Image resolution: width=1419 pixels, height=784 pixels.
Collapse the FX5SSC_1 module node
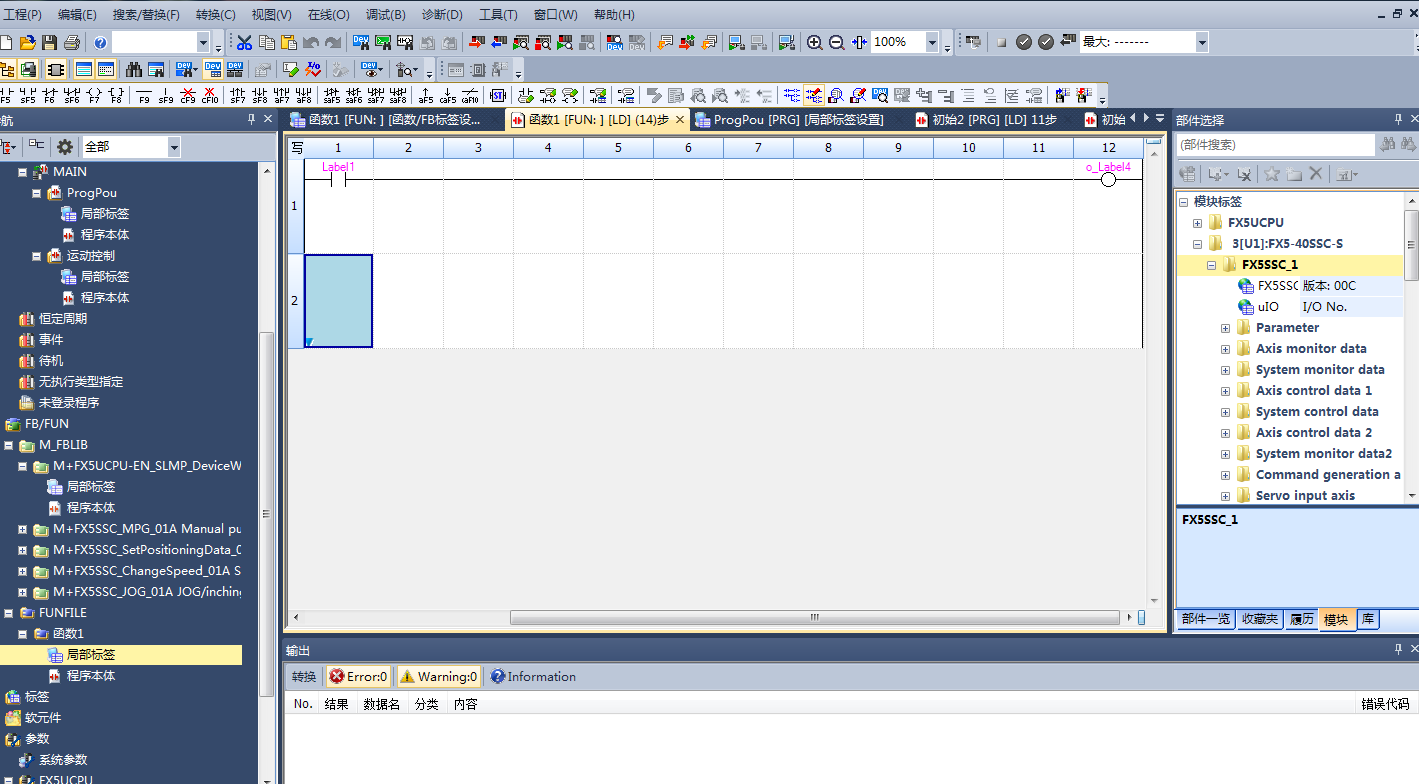coord(1211,265)
